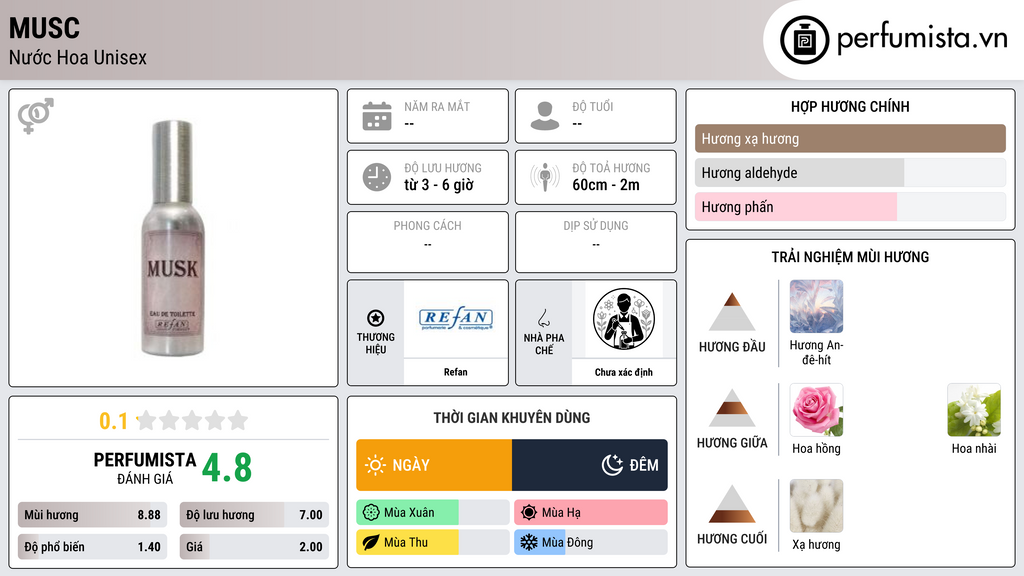Click the unisex gender symbol icon

coord(35,115)
